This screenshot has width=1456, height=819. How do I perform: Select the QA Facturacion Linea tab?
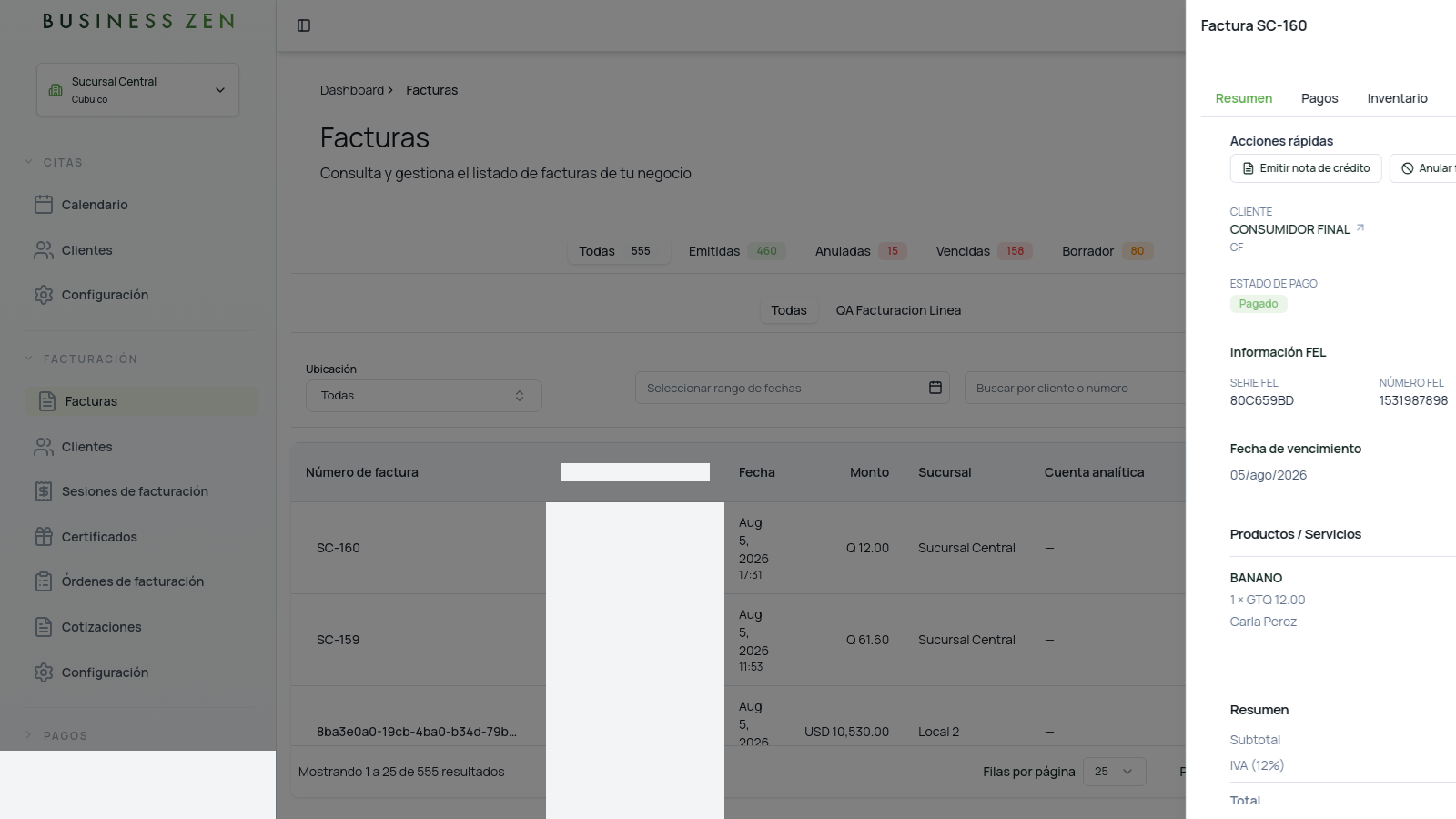click(x=898, y=310)
